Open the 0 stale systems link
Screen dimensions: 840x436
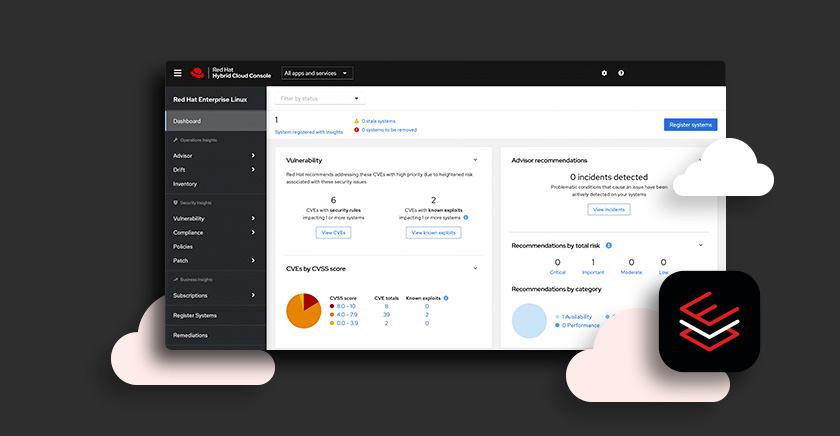[378, 121]
